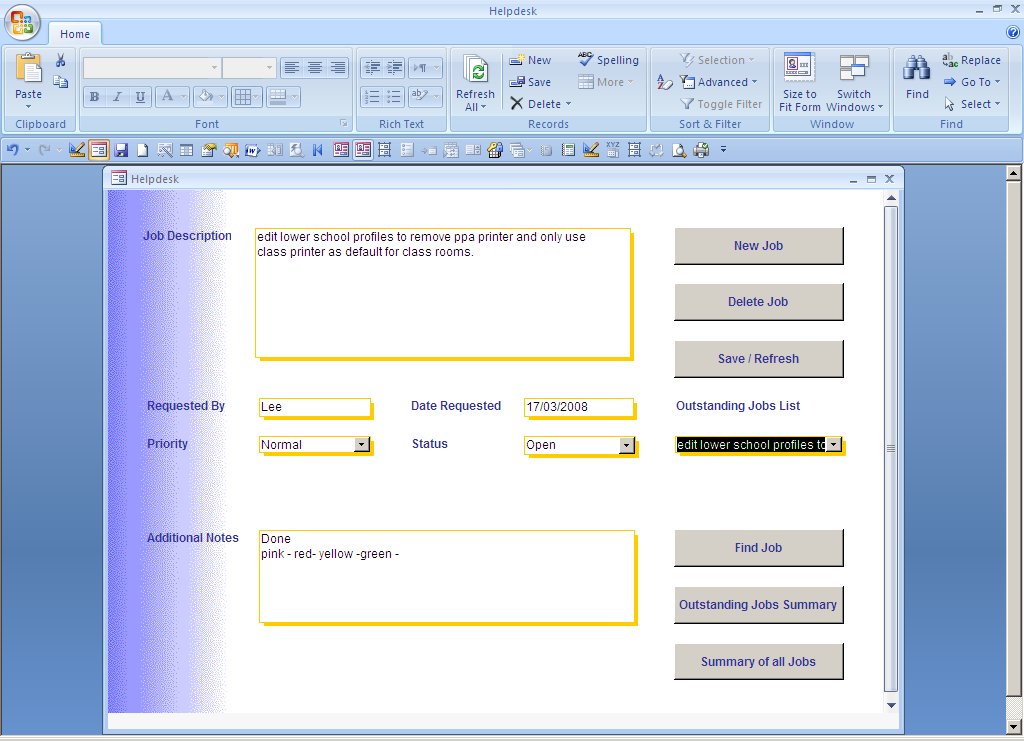
Task: Switch to the Home ribbon tab
Action: point(75,34)
